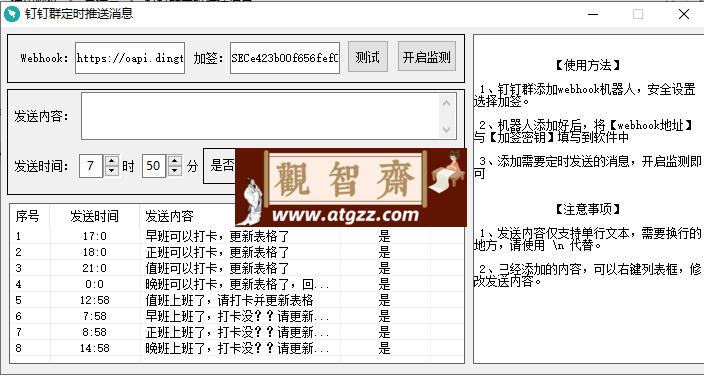
Task: Decrease the minute with the down stepper
Action: pos(175,172)
